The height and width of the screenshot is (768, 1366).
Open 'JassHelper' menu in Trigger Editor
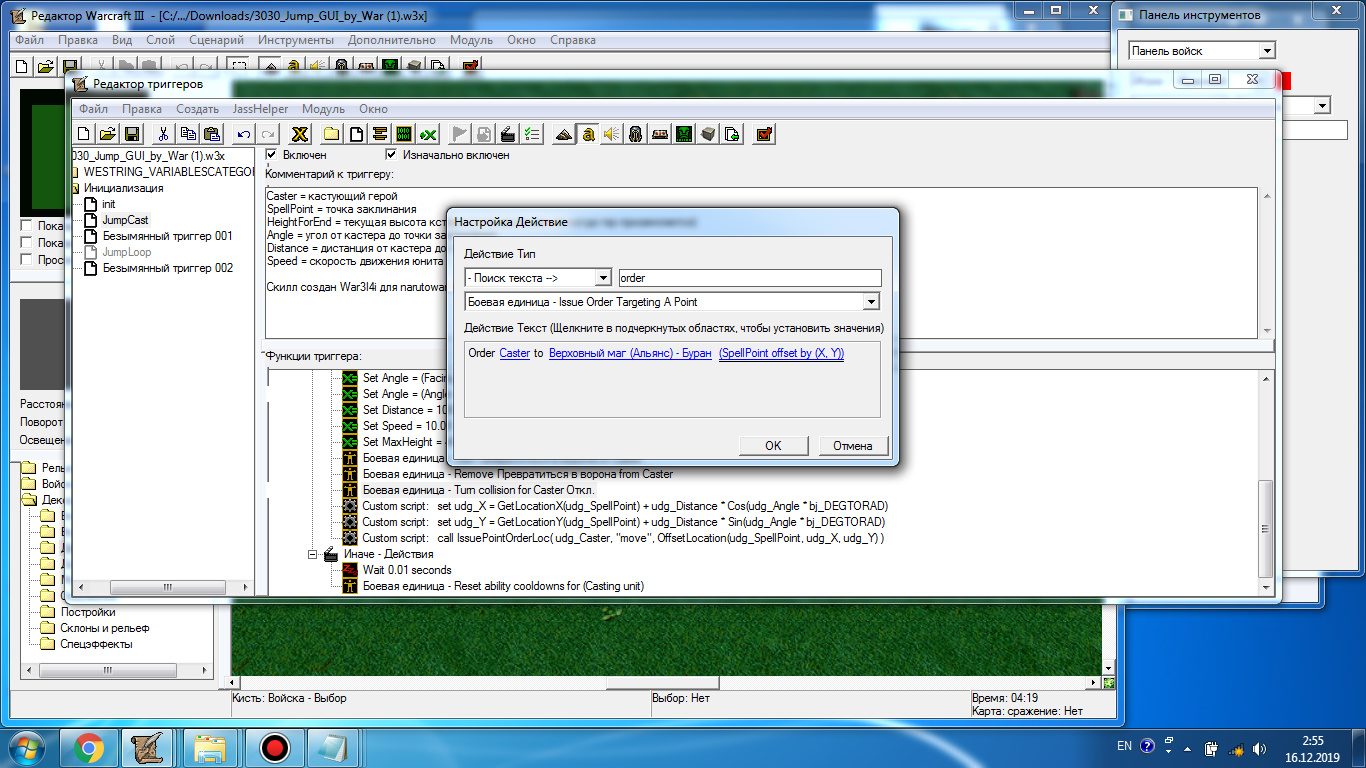(260, 109)
